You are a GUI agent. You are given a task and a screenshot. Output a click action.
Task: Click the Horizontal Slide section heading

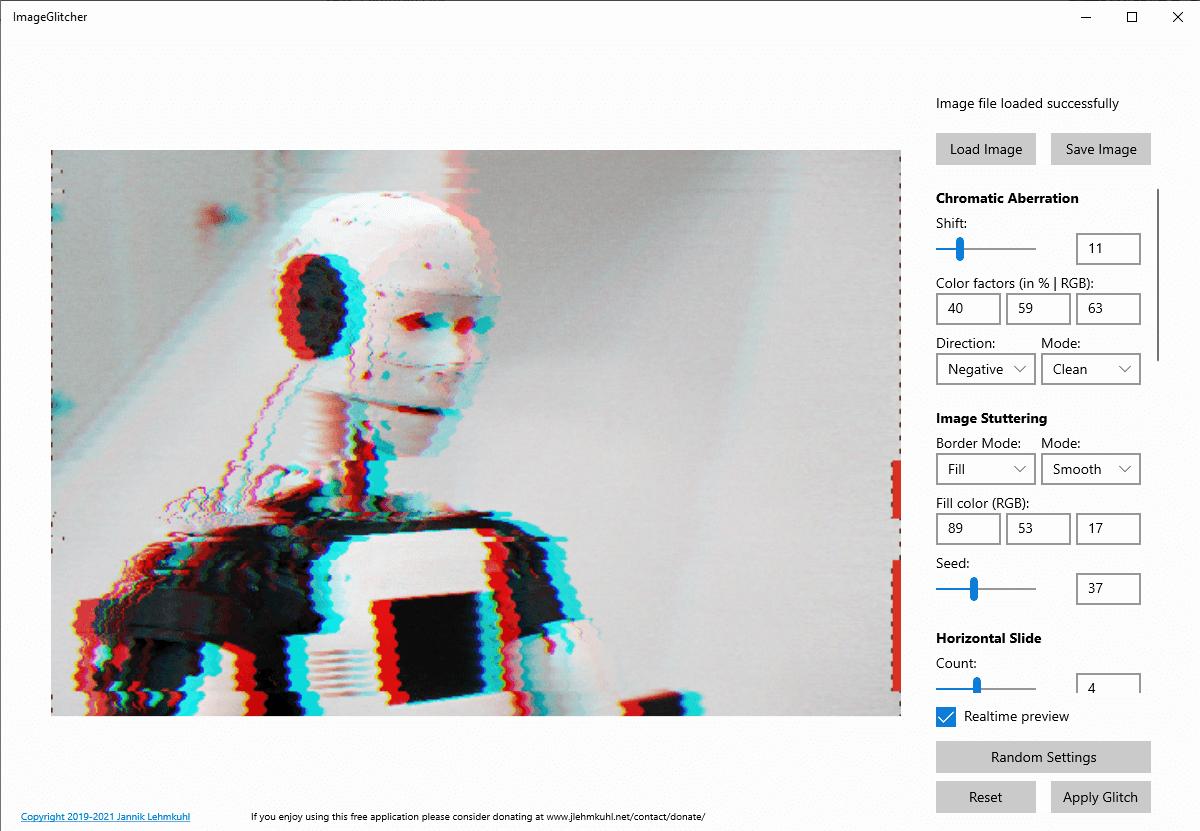pyautogui.click(x=988, y=638)
